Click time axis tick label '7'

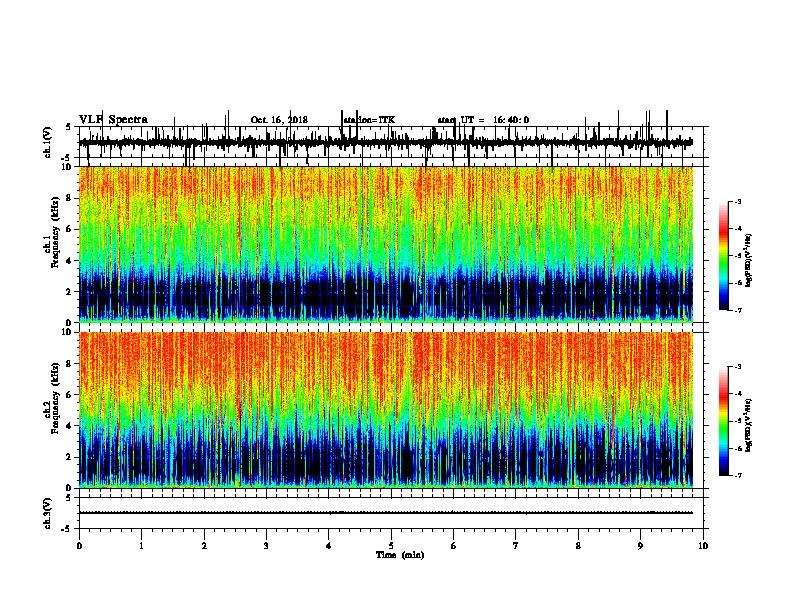[x=515, y=546]
